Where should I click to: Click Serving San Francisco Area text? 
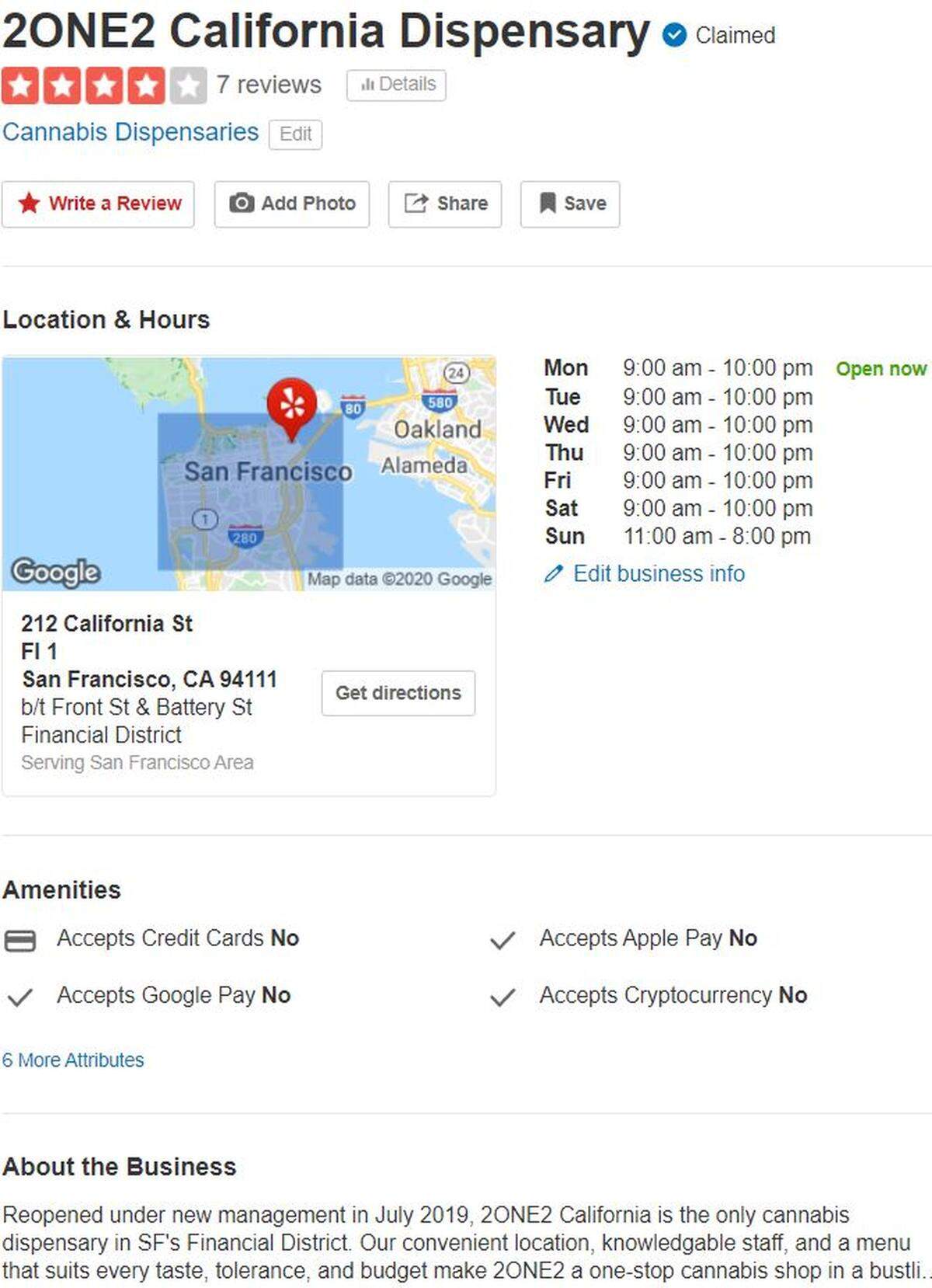tap(137, 763)
